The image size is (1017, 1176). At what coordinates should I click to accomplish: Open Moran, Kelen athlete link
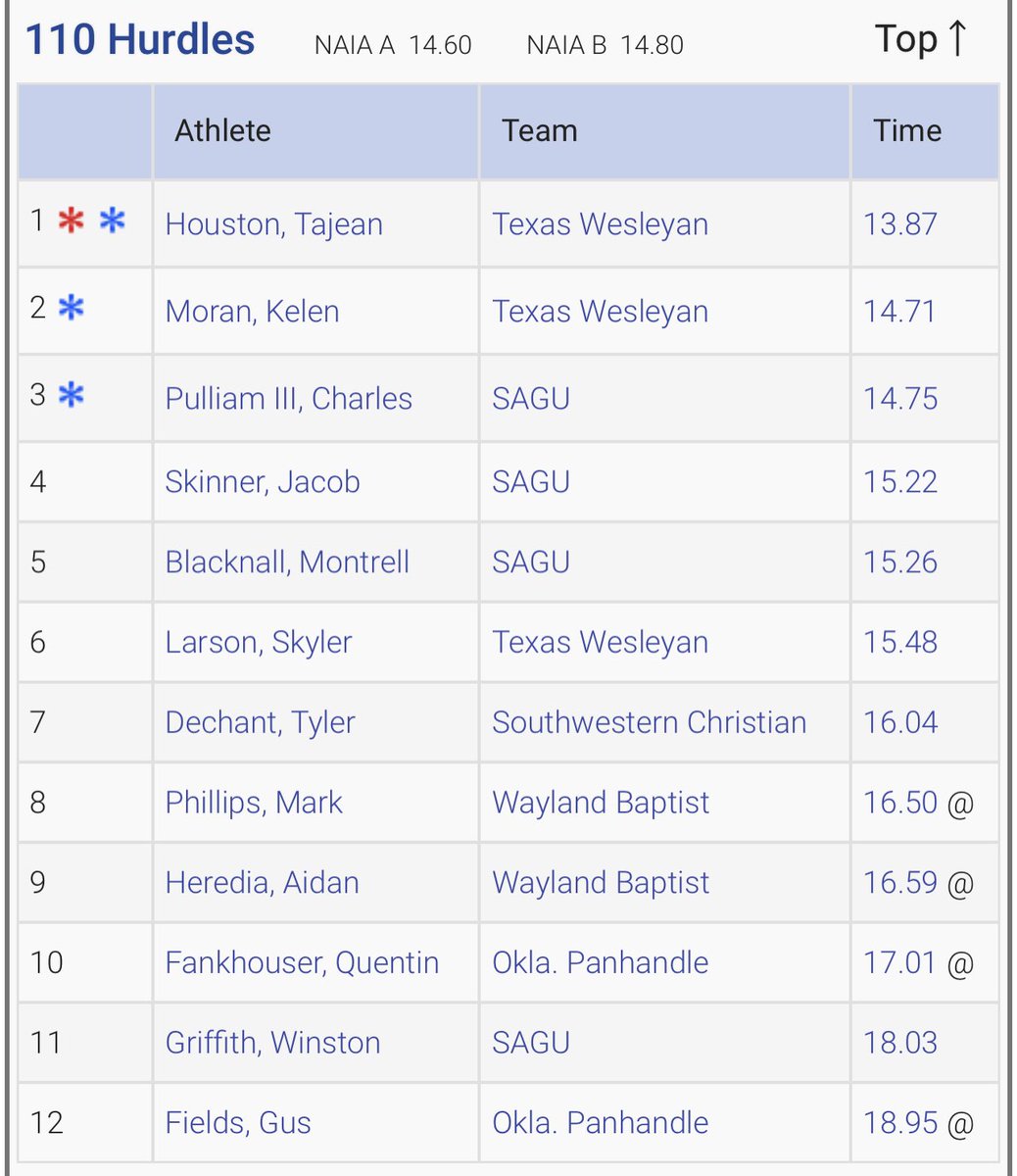tap(252, 312)
